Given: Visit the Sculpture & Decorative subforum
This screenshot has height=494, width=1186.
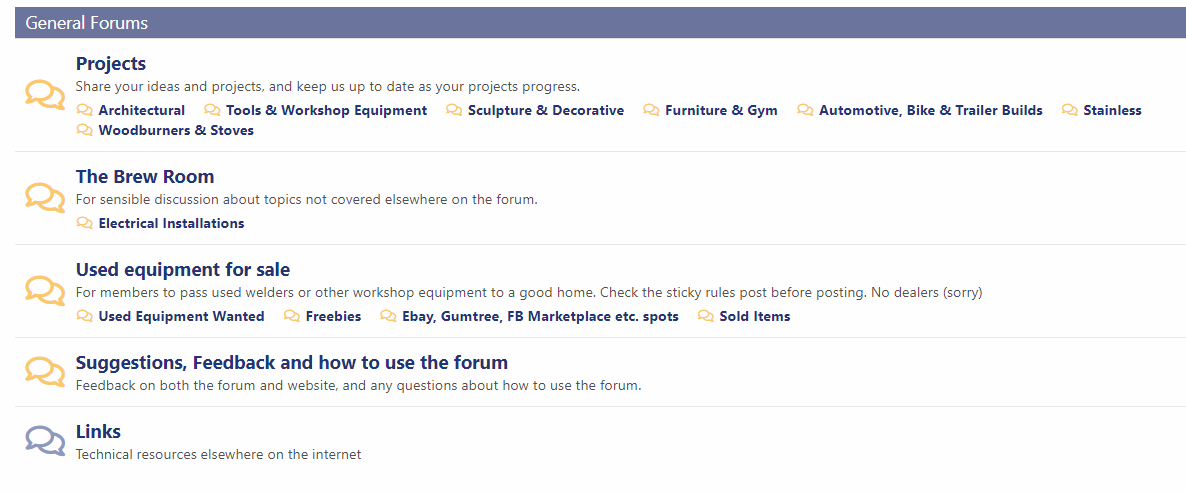Looking at the screenshot, I should pyautogui.click(x=546, y=110).
